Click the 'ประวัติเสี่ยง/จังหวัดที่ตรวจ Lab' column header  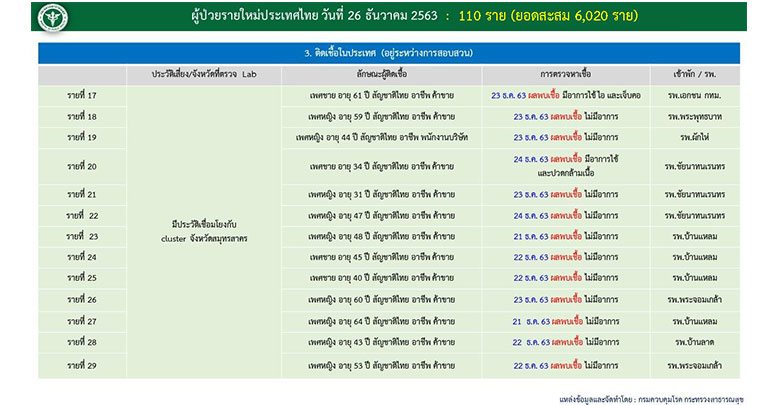(x=198, y=75)
